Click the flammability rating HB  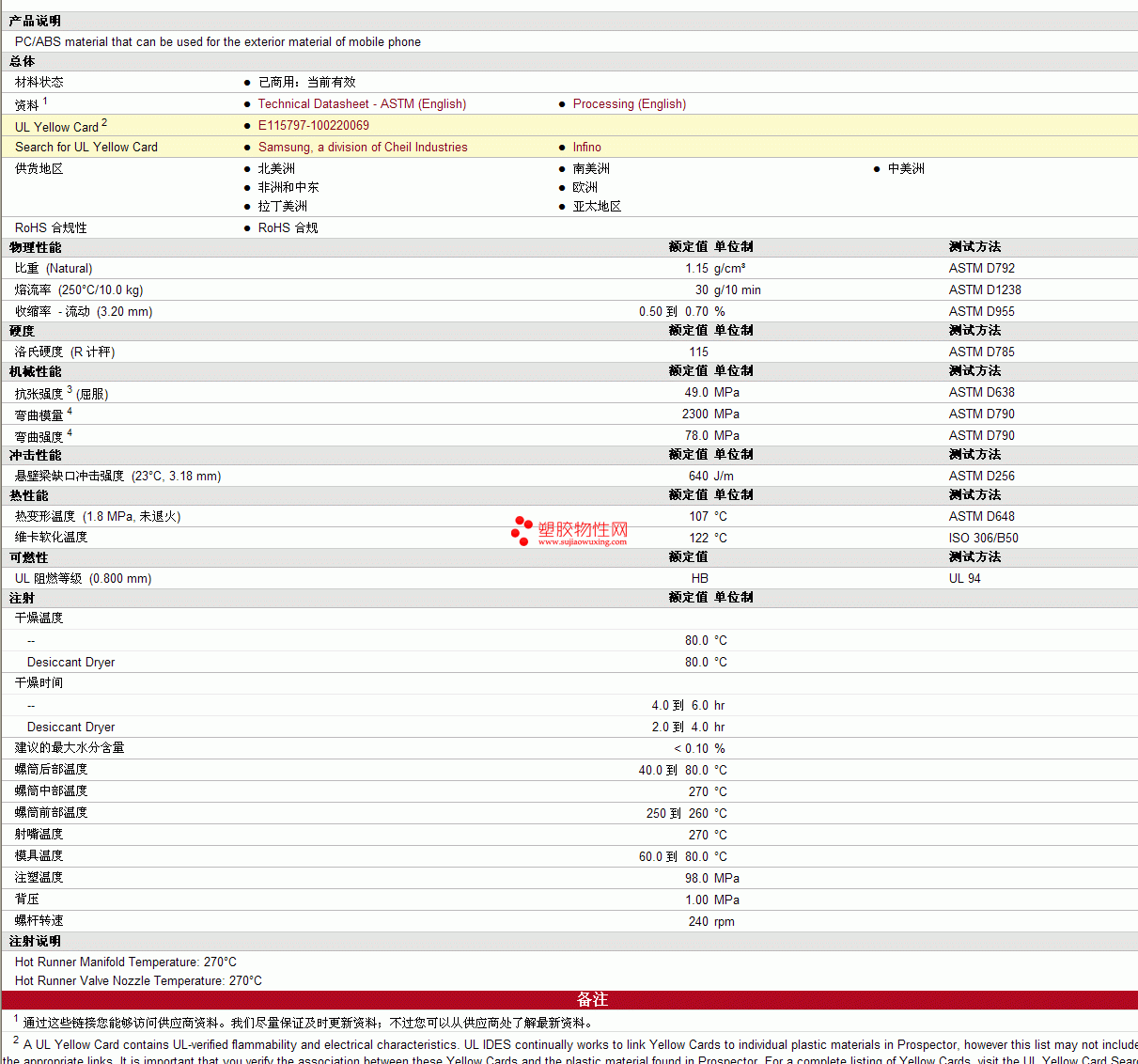pos(700,579)
